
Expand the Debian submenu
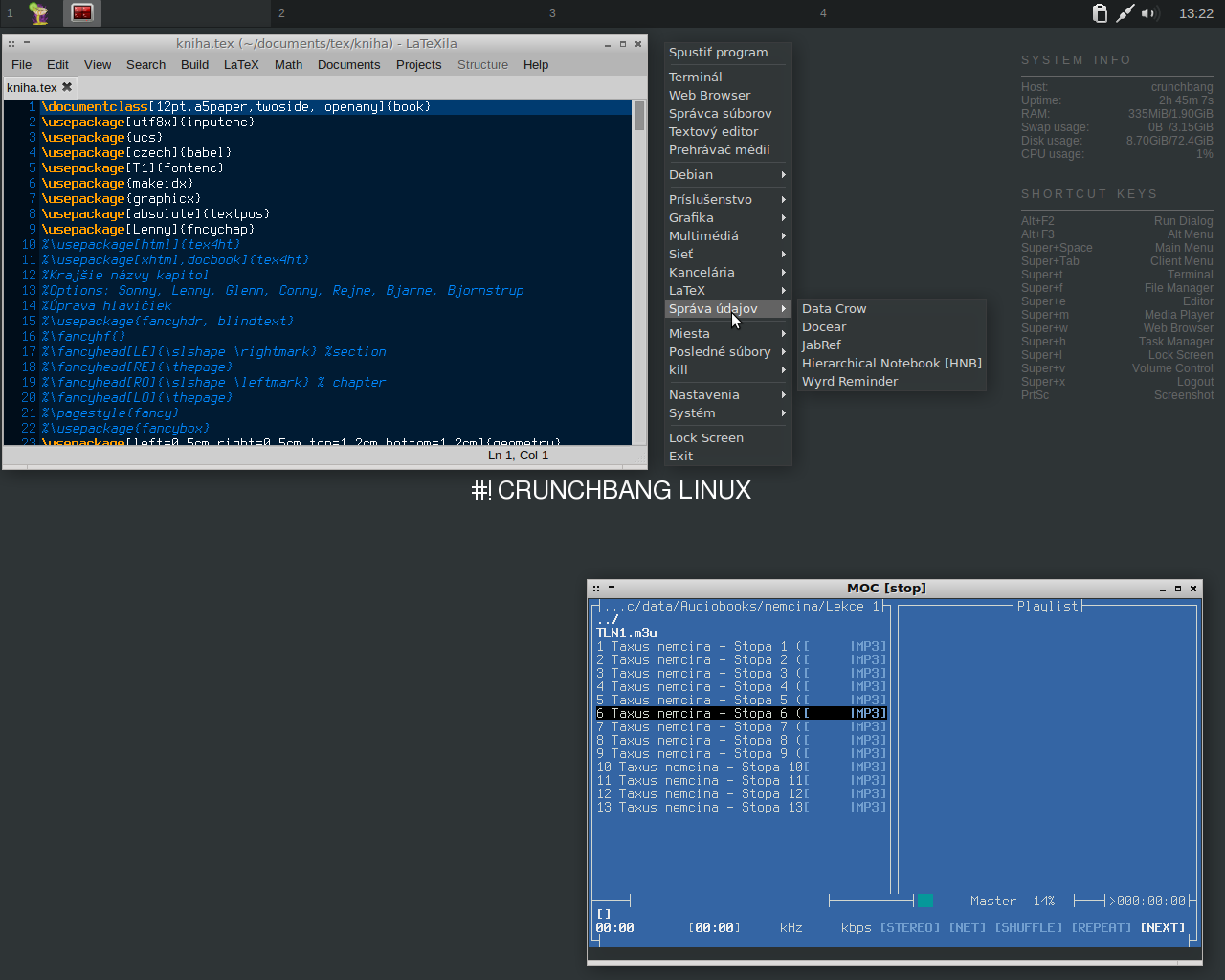point(727,175)
